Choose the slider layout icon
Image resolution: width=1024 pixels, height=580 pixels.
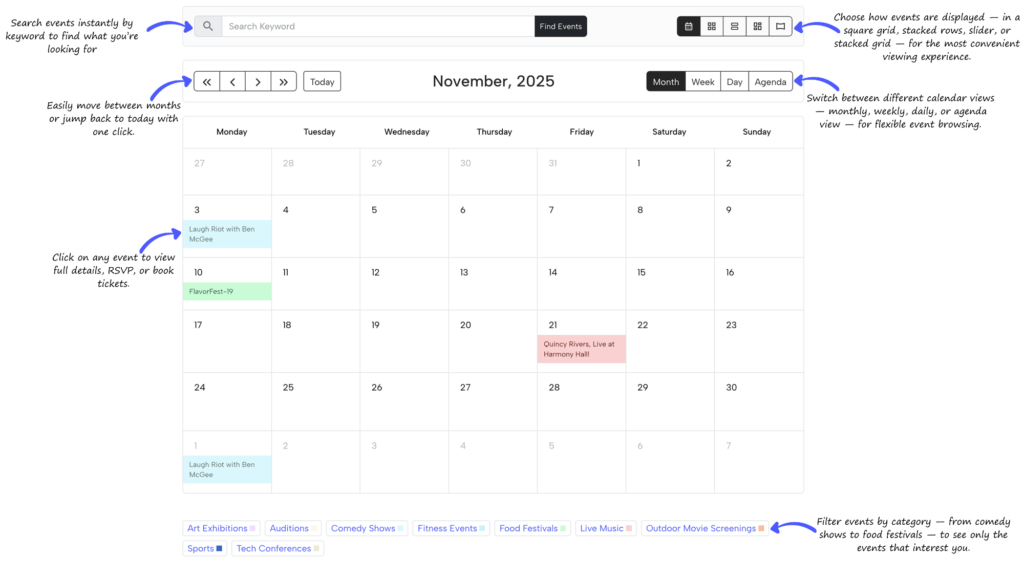[x=781, y=27]
